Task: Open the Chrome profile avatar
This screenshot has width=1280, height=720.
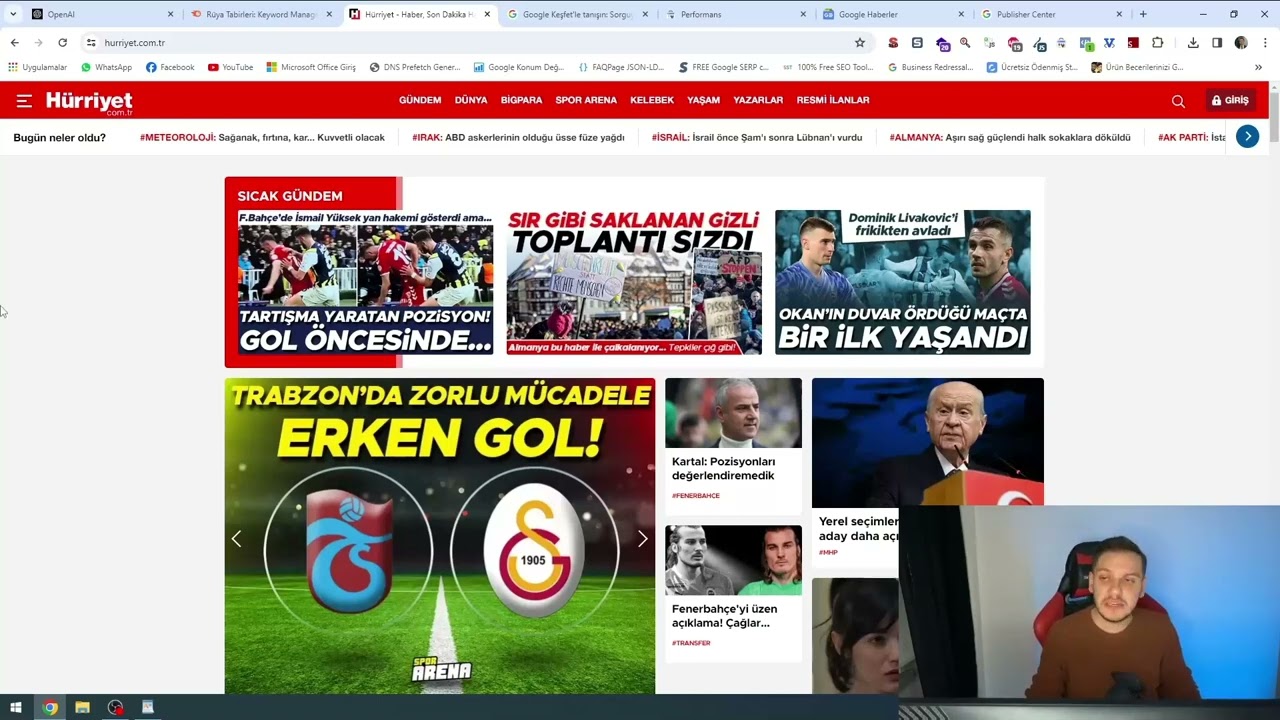Action: [1241, 43]
